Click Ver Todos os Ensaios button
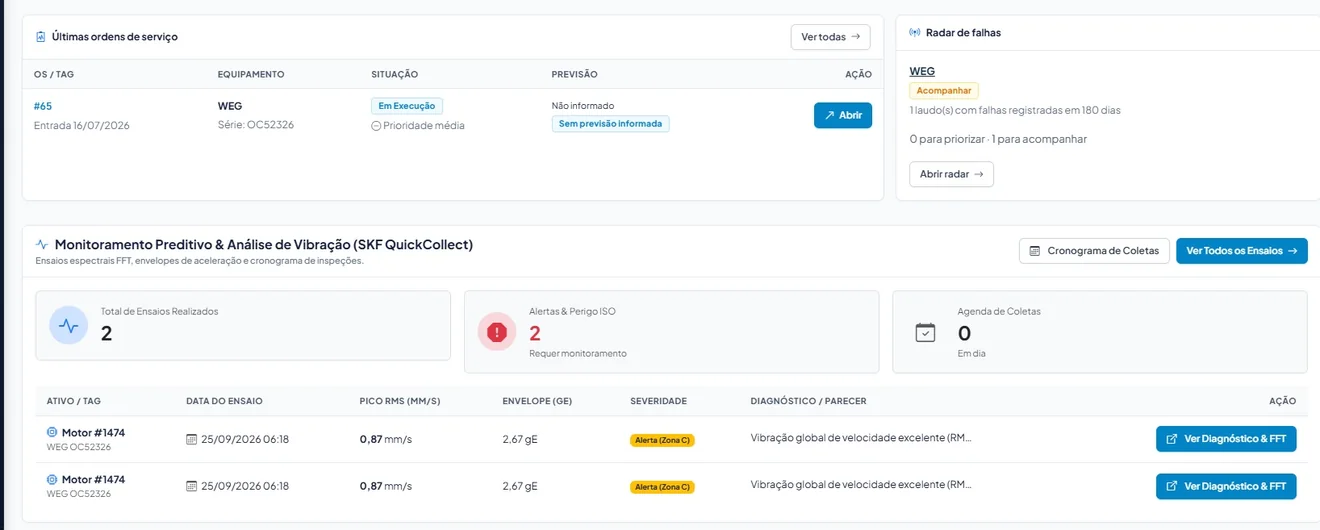Viewport: 1320px width, 530px height. 1242,251
